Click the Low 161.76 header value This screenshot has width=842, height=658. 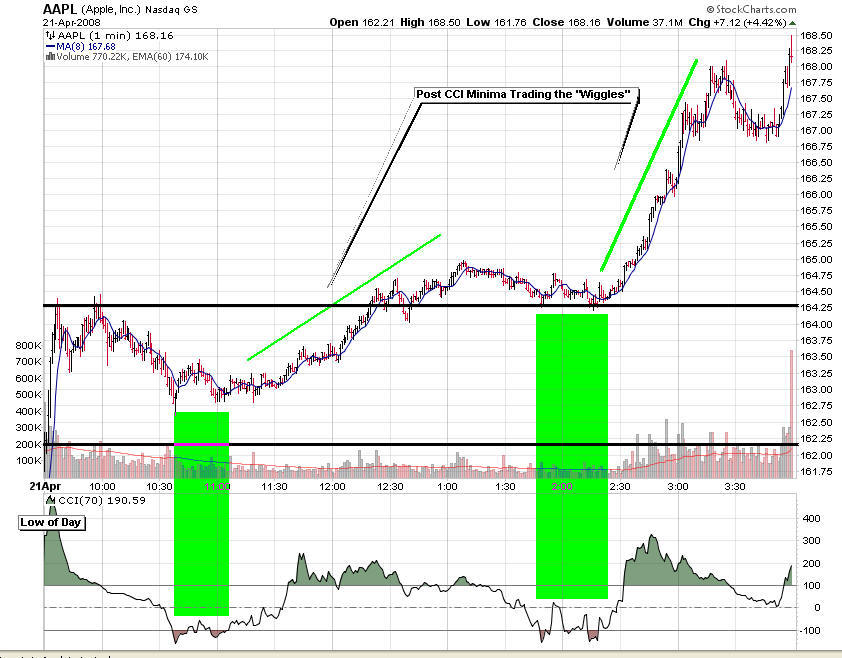click(x=496, y=23)
